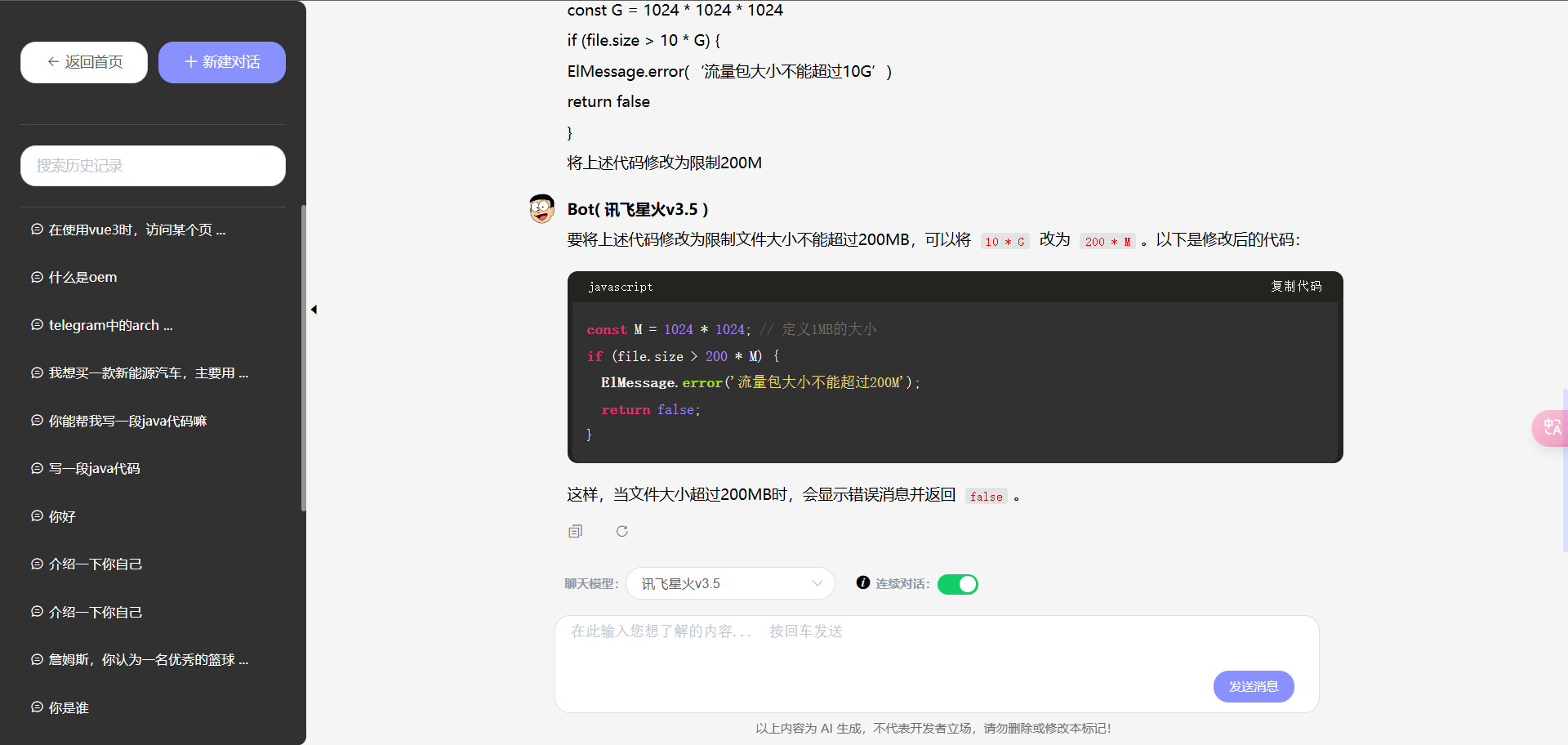Click the Bot( 讯飞星火v3.5 ) name

(638, 209)
